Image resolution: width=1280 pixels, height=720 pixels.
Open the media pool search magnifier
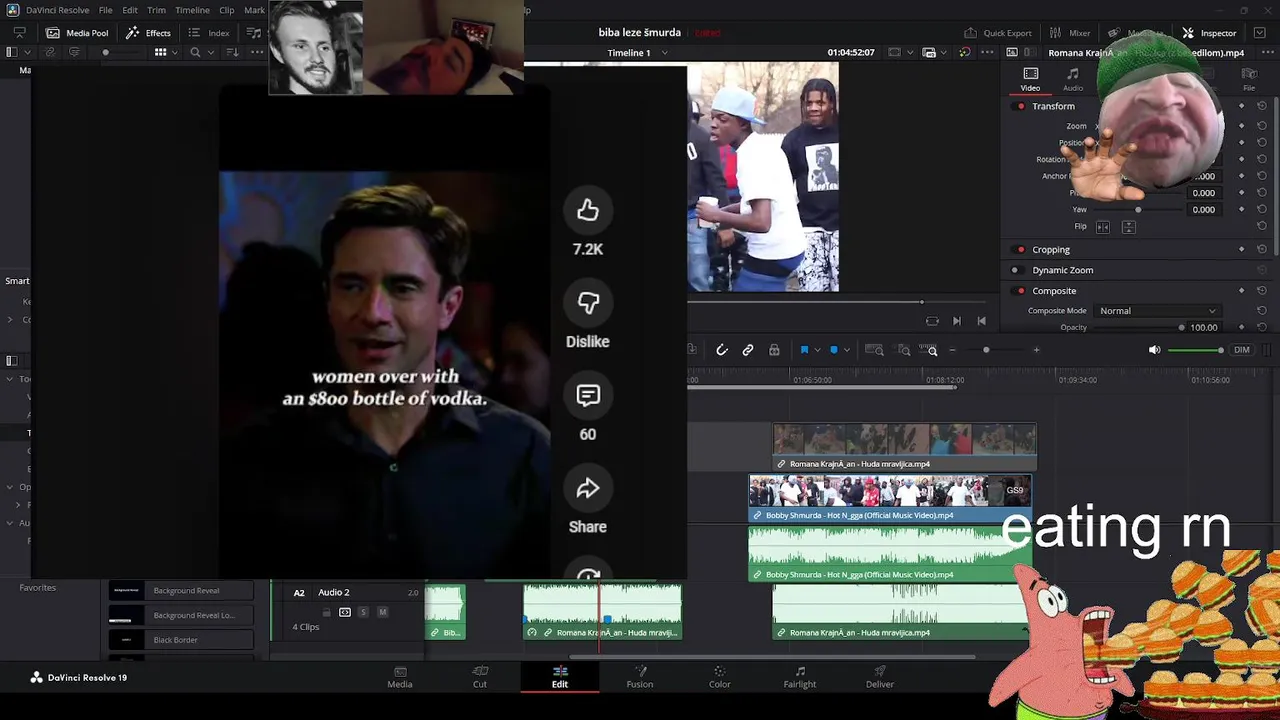[x=195, y=52]
